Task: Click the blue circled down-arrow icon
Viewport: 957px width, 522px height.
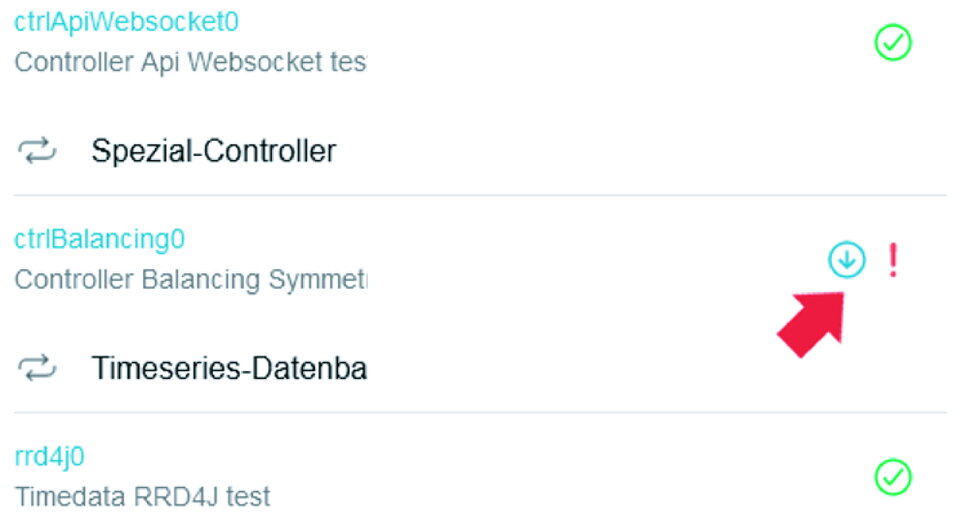Action: point(847,259)
